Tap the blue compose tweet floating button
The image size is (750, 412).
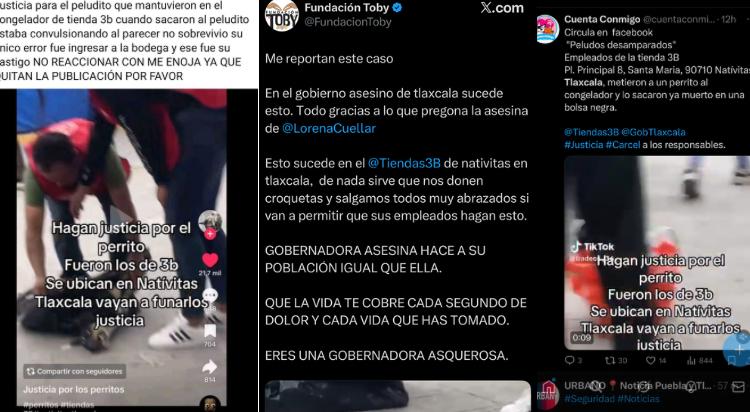(x=739, y=349)
